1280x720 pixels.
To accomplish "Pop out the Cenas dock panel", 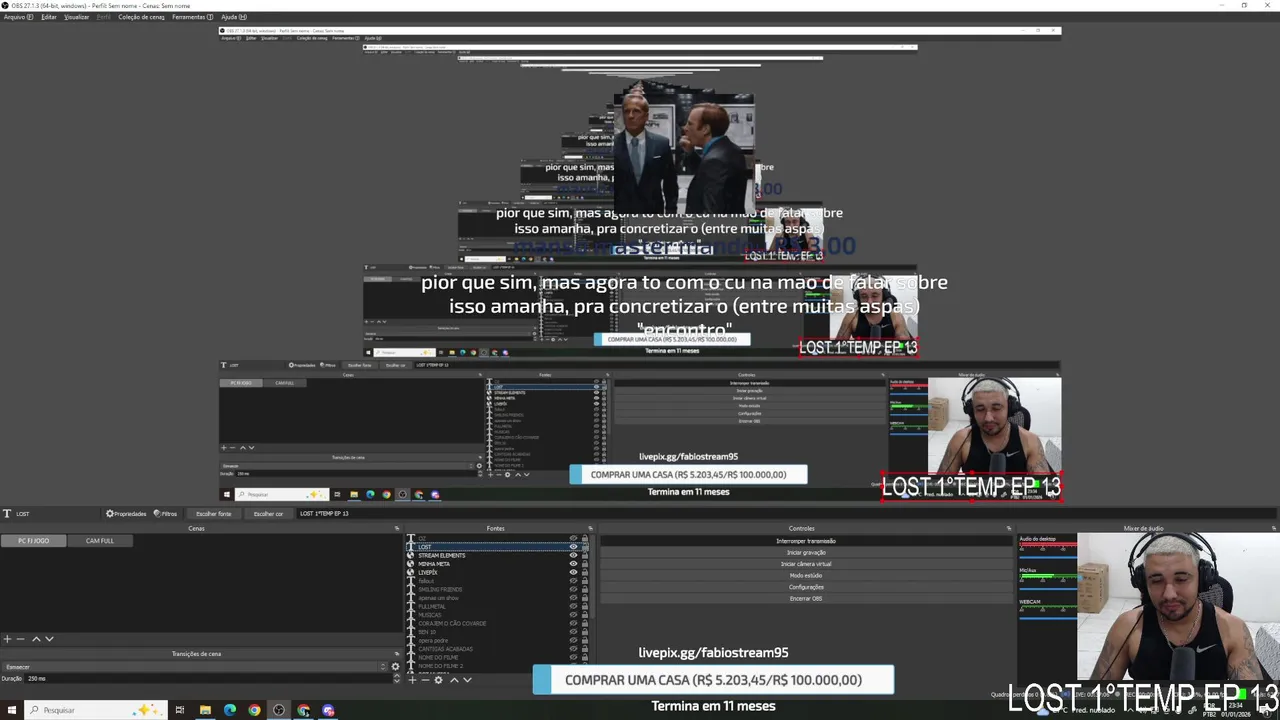I will (397, 528).
